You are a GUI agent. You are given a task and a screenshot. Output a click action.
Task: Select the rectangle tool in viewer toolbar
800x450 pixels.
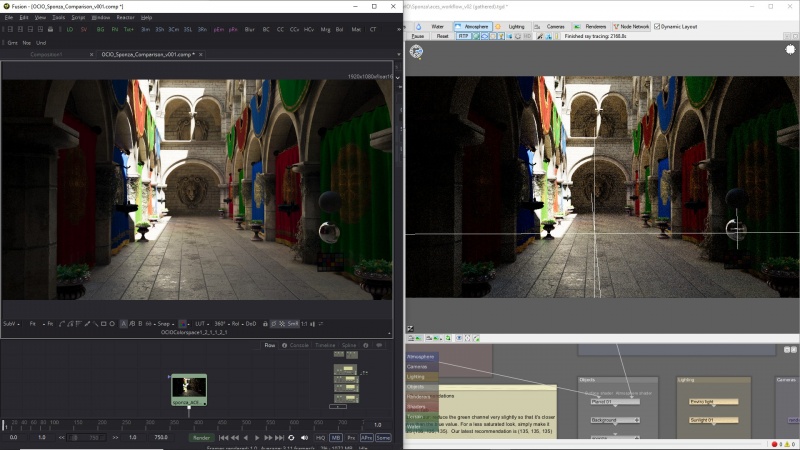click(x=104, y=324)
